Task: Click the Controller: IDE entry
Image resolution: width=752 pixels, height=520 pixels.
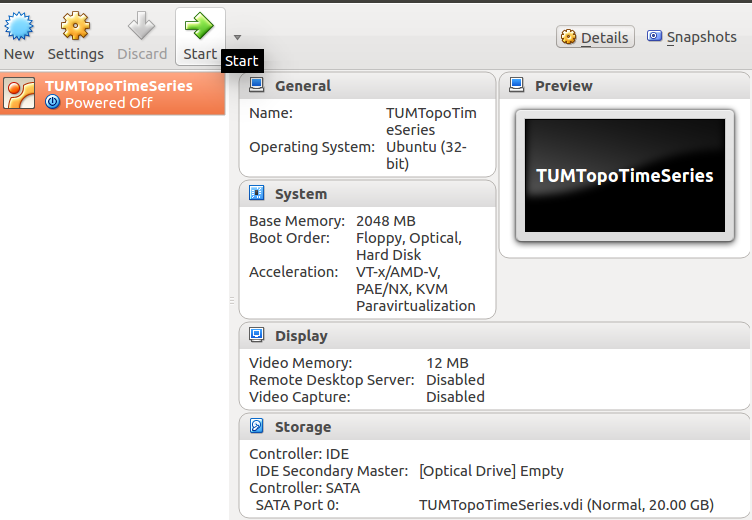Action: click(299, 454)
